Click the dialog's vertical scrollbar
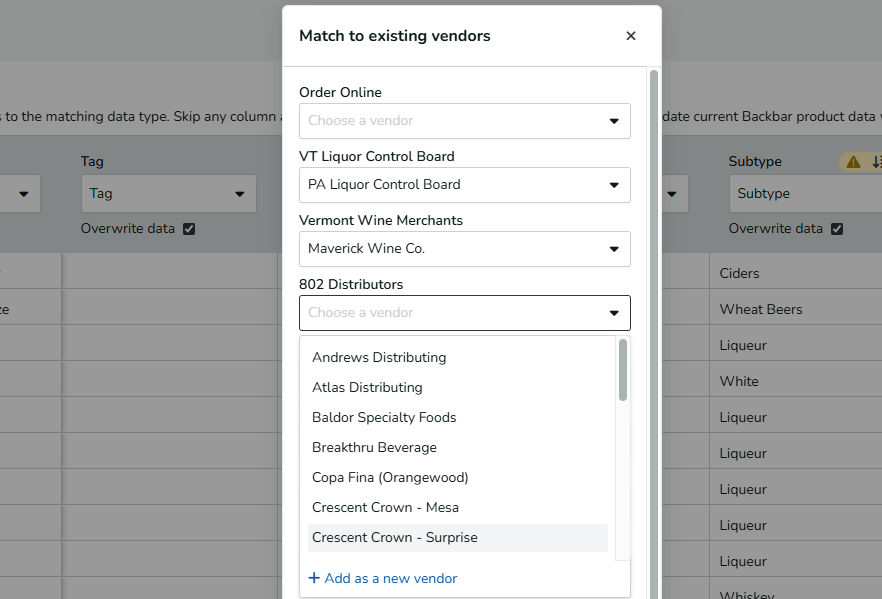Screen dimensions: 882x599 (x=654, y=334)
